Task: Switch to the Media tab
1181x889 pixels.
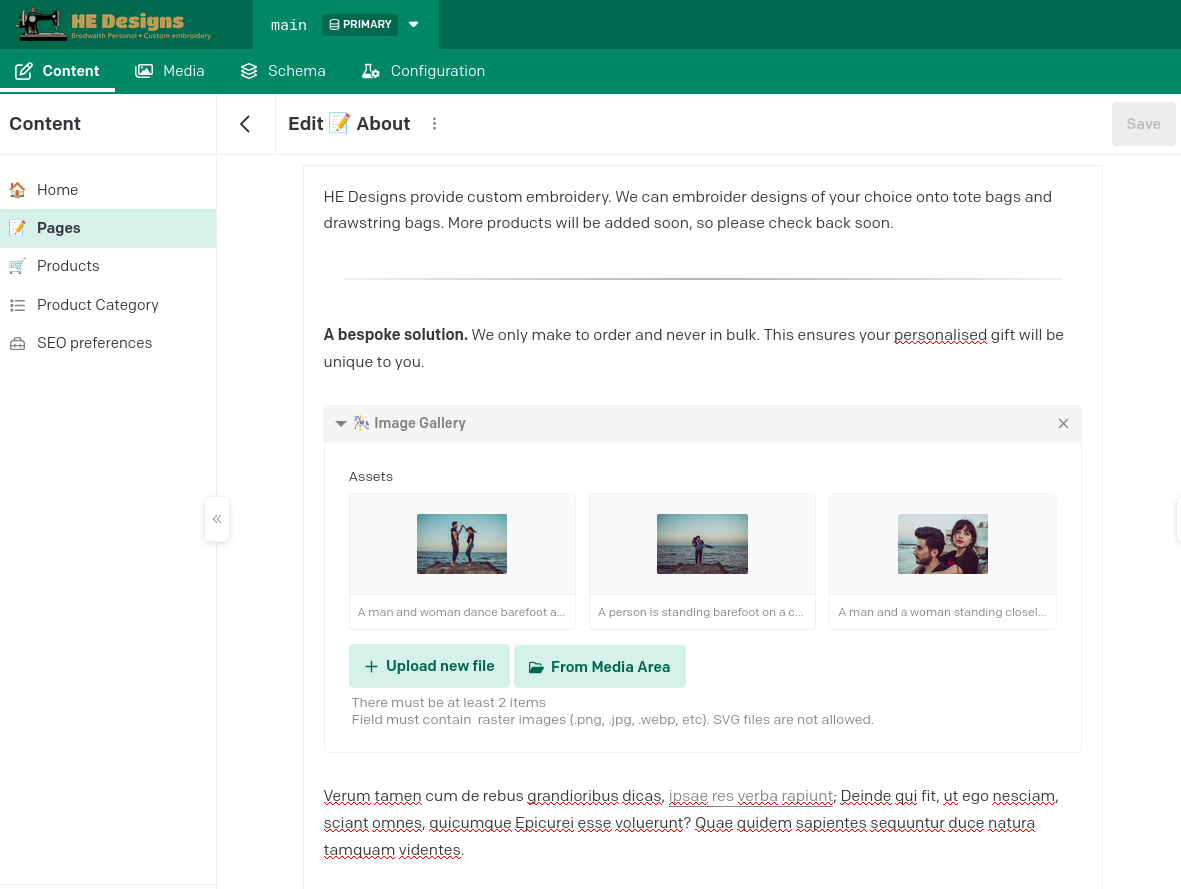Action: pos(170,71)
